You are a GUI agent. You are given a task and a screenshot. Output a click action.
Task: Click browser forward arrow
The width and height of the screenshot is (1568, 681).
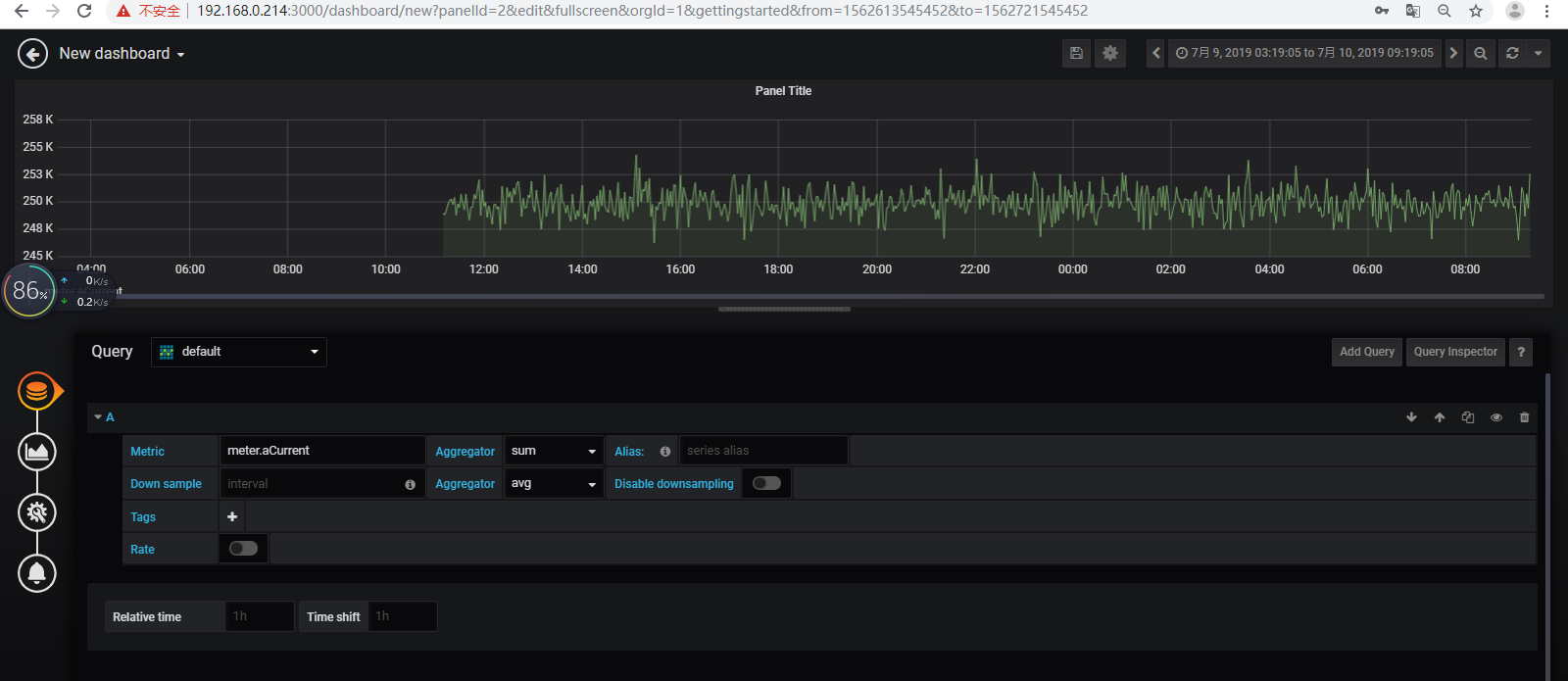pyautogui.click(x=53, y=11)
